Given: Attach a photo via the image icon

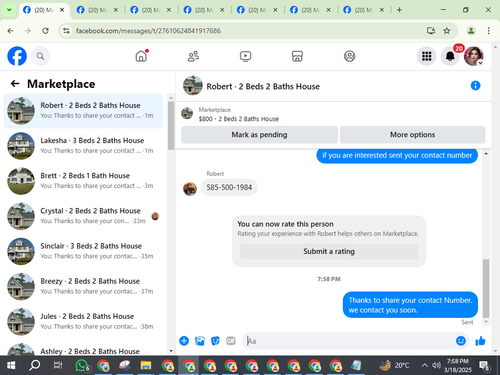Looking at the screenshot, I should click(x=200, y=341).
